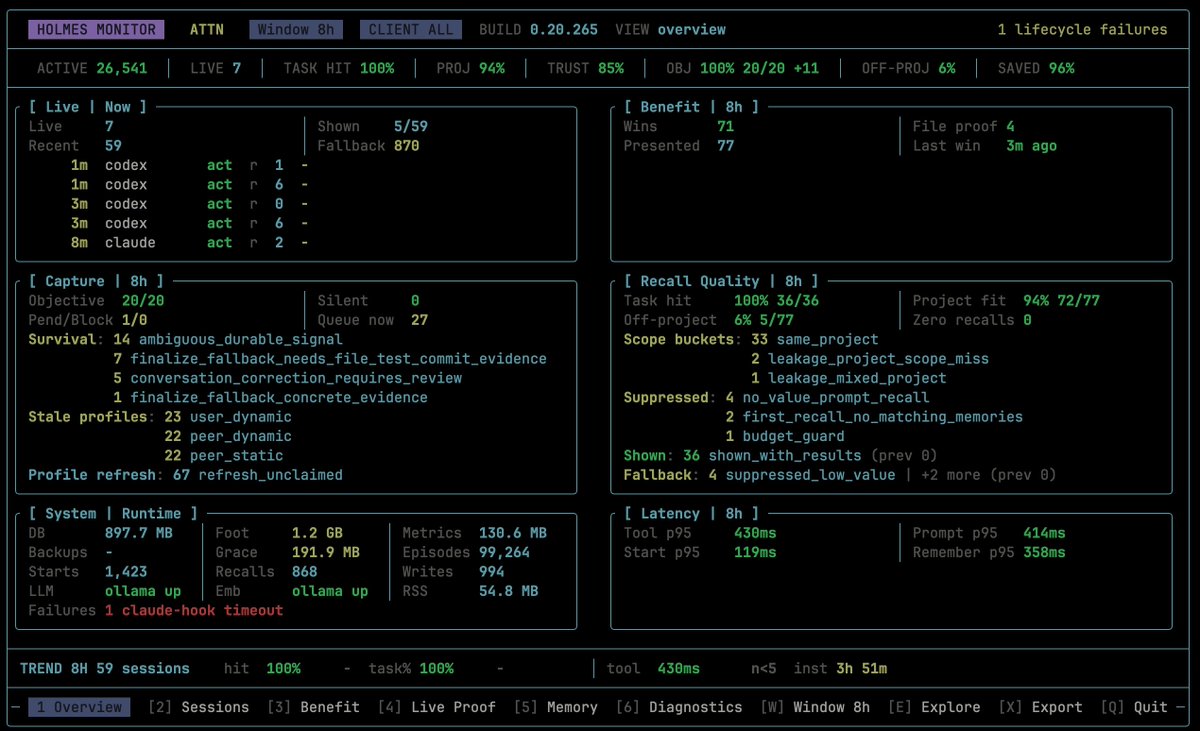Click the Queue now 27 value

[372, 321]
